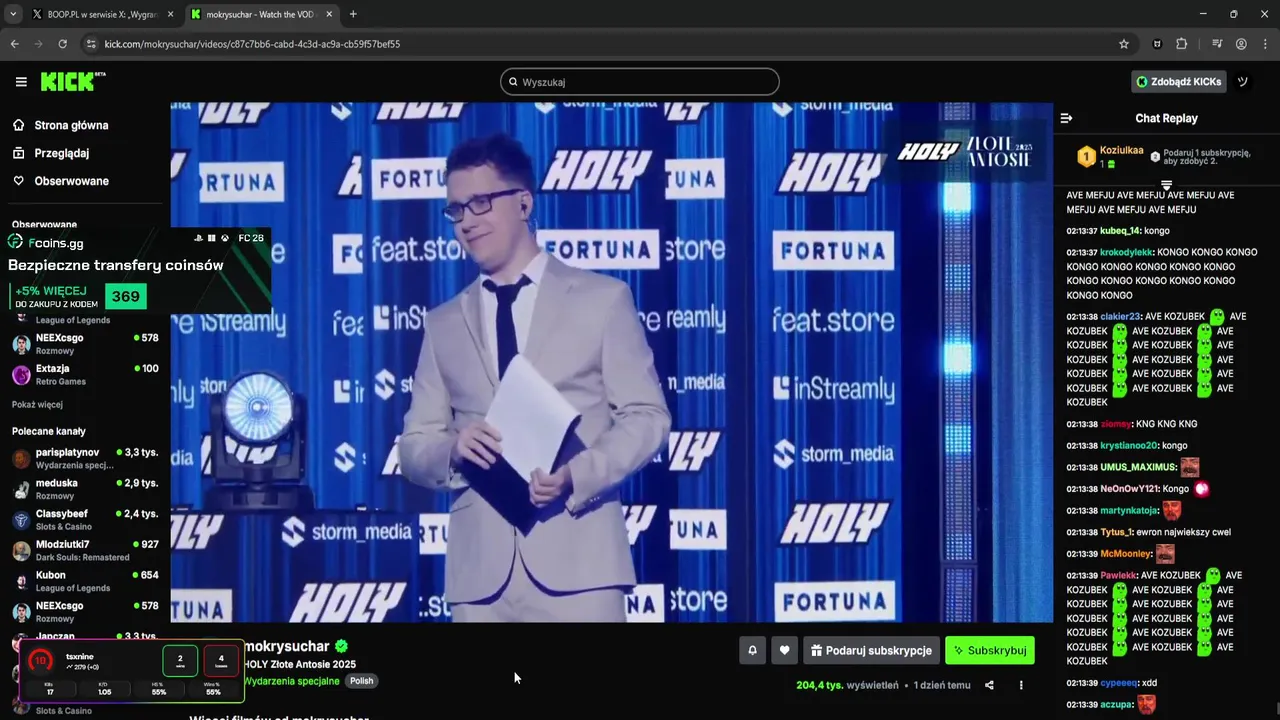Open the Przeglądaj page
The height and width of the screenshot is (720, 1280).
coord(62,153)
